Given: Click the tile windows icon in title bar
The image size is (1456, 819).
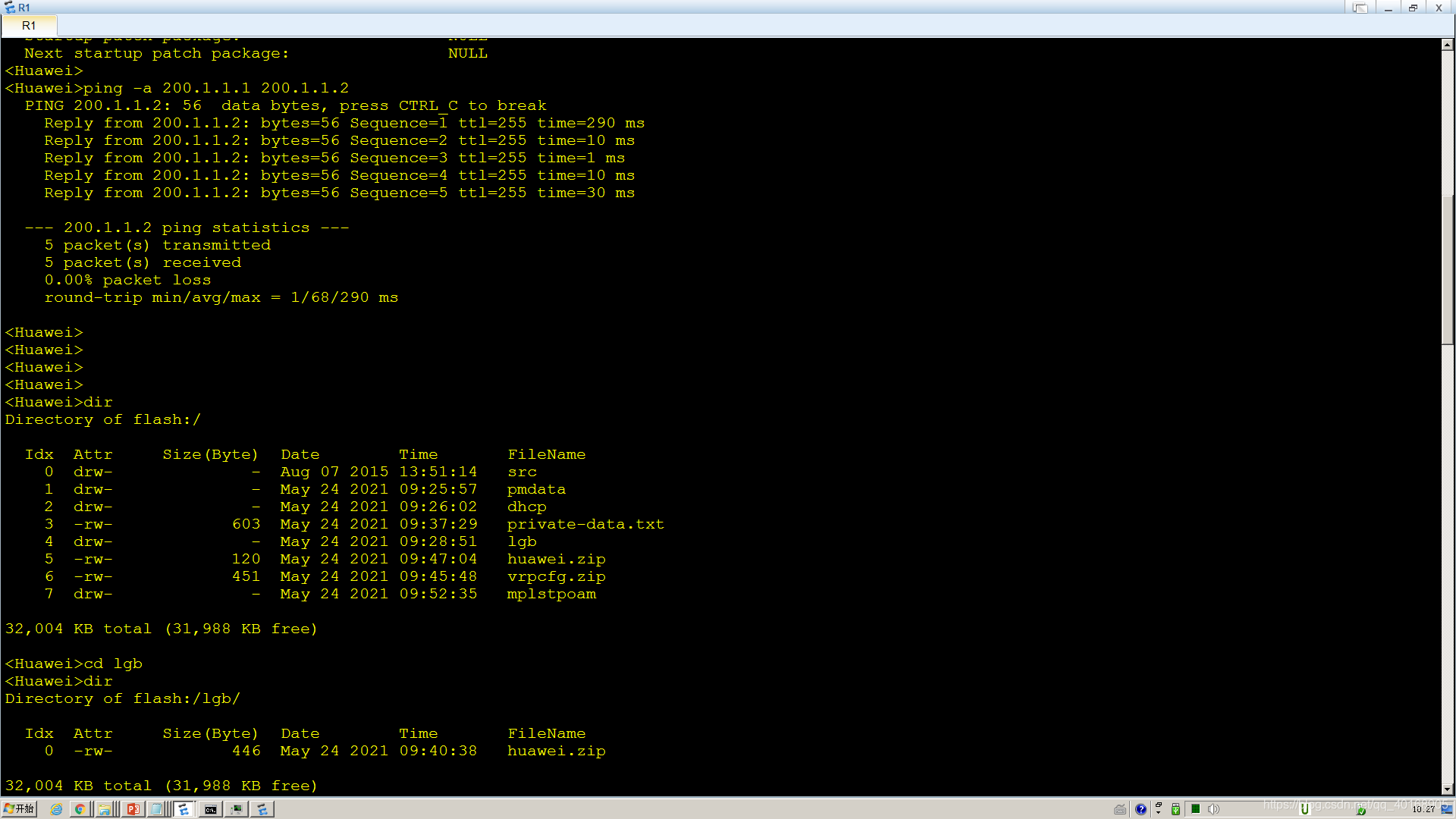Looking at the screenshot, I should (1360, 8).
